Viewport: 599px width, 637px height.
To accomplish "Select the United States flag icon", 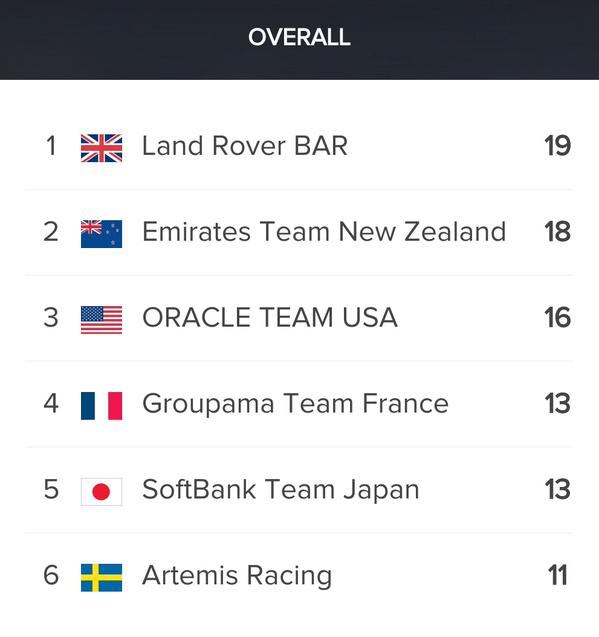I will (101, 320).
